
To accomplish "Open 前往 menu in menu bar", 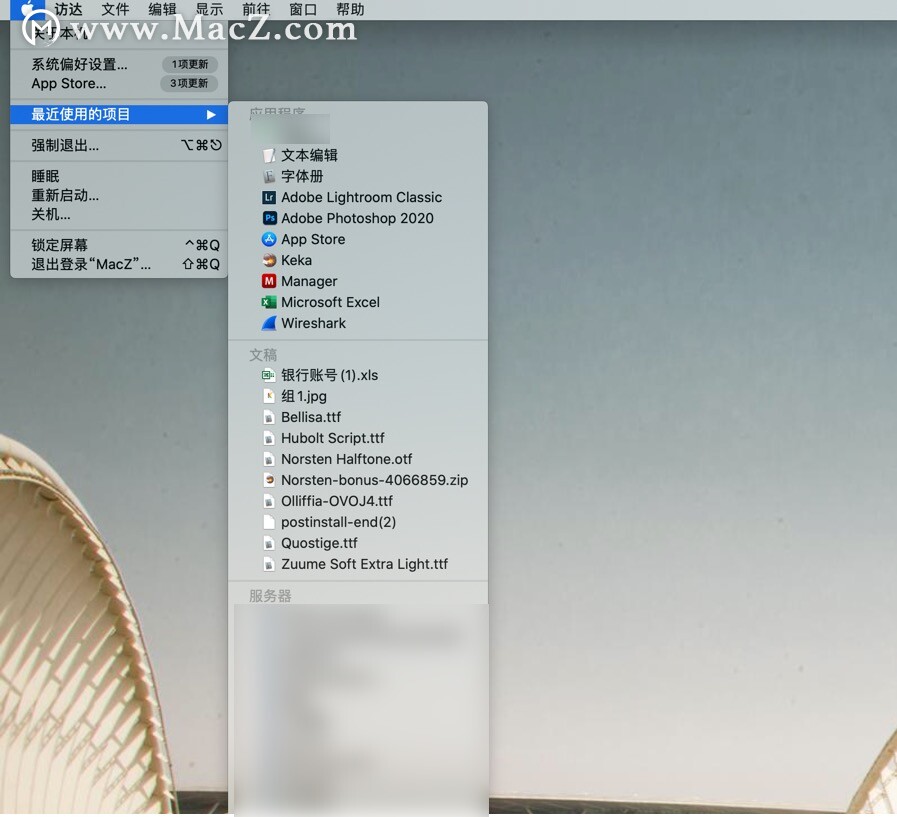I will click(x=256, y=9).
